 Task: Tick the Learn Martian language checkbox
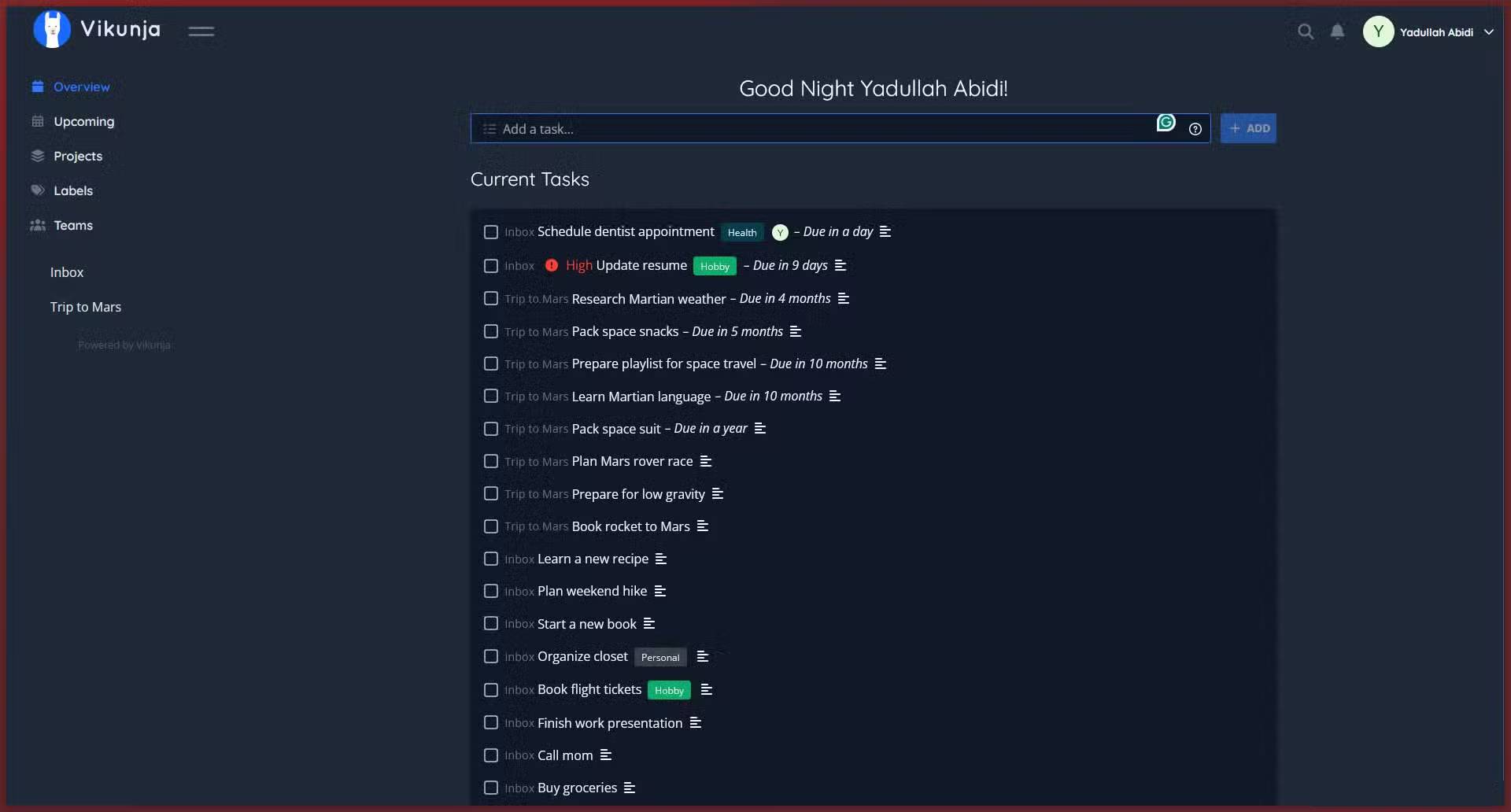coord(491,396)
